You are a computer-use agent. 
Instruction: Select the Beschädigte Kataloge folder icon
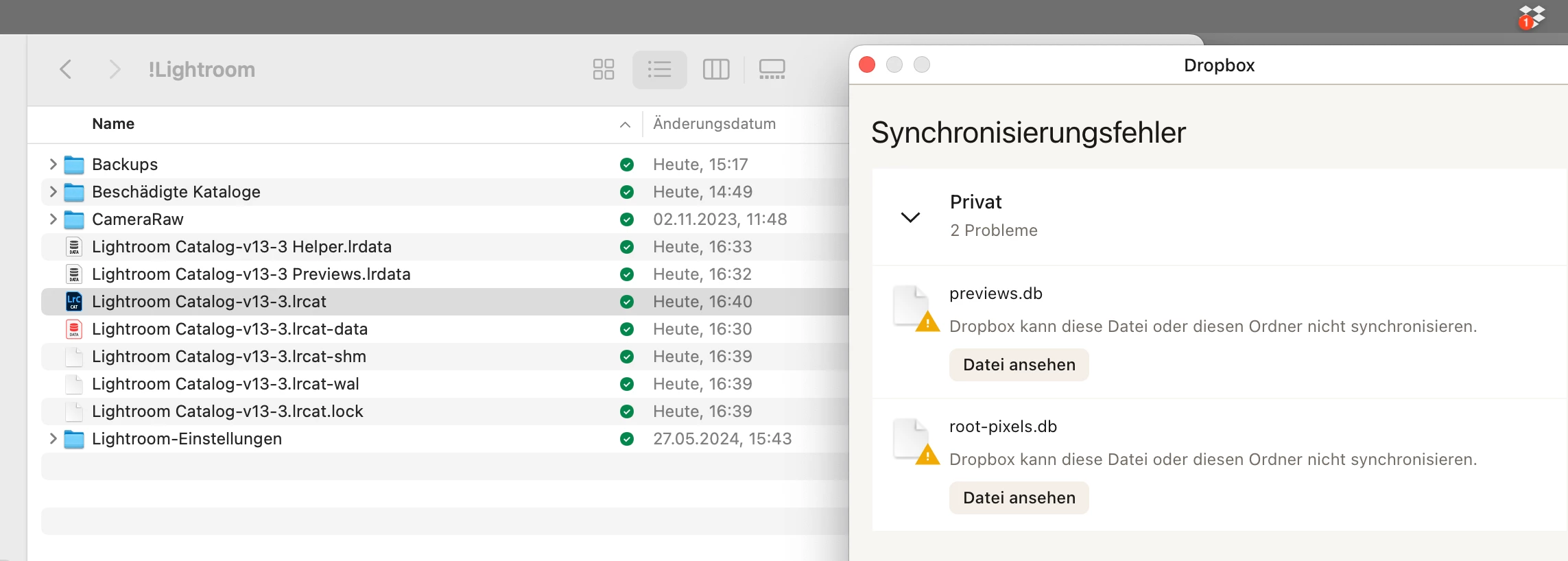pos(74,192)
